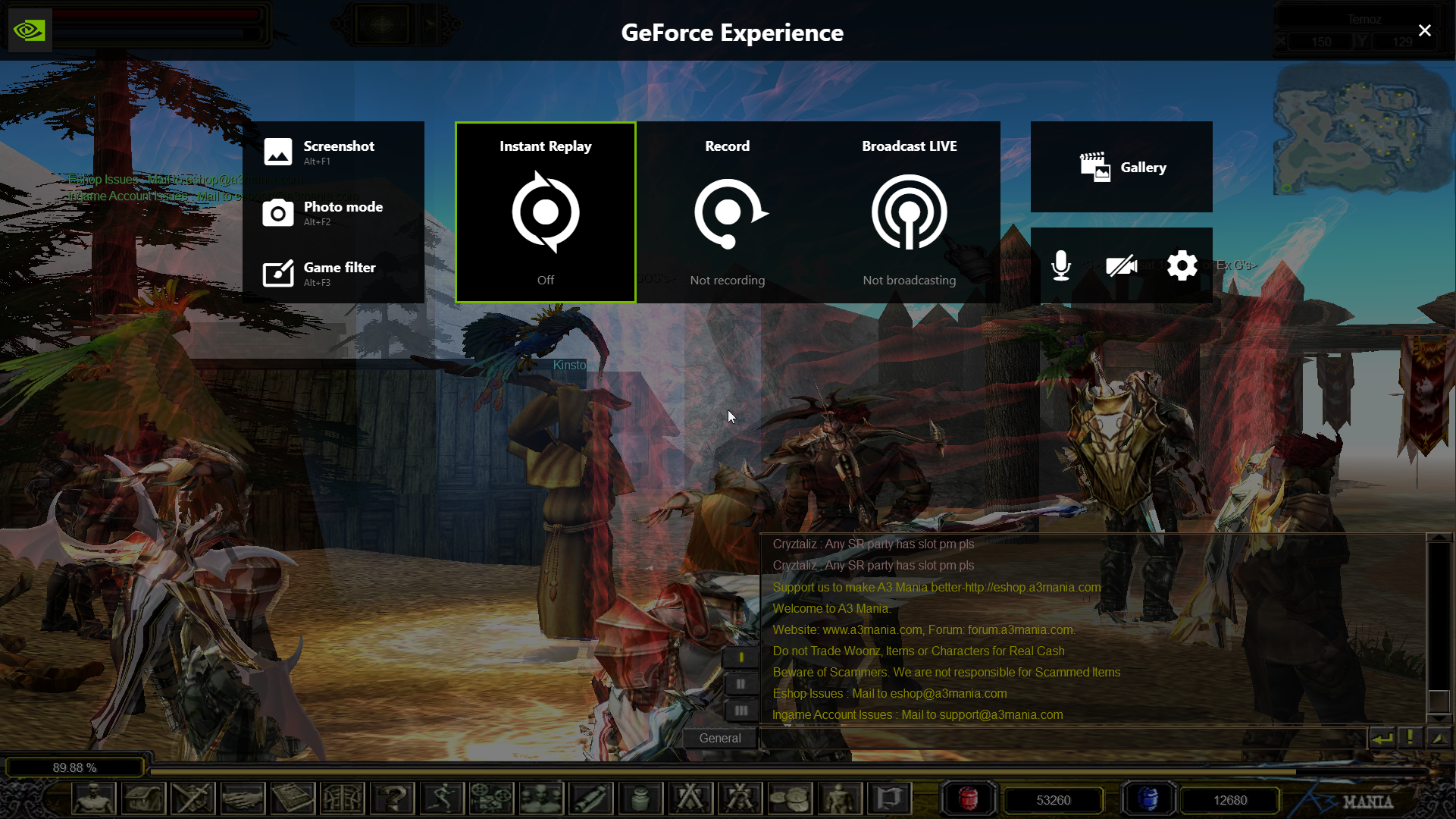Screen dimensions: 1456x819
Task: Click the chat message input field
Action: click(x=1063, y=738)
